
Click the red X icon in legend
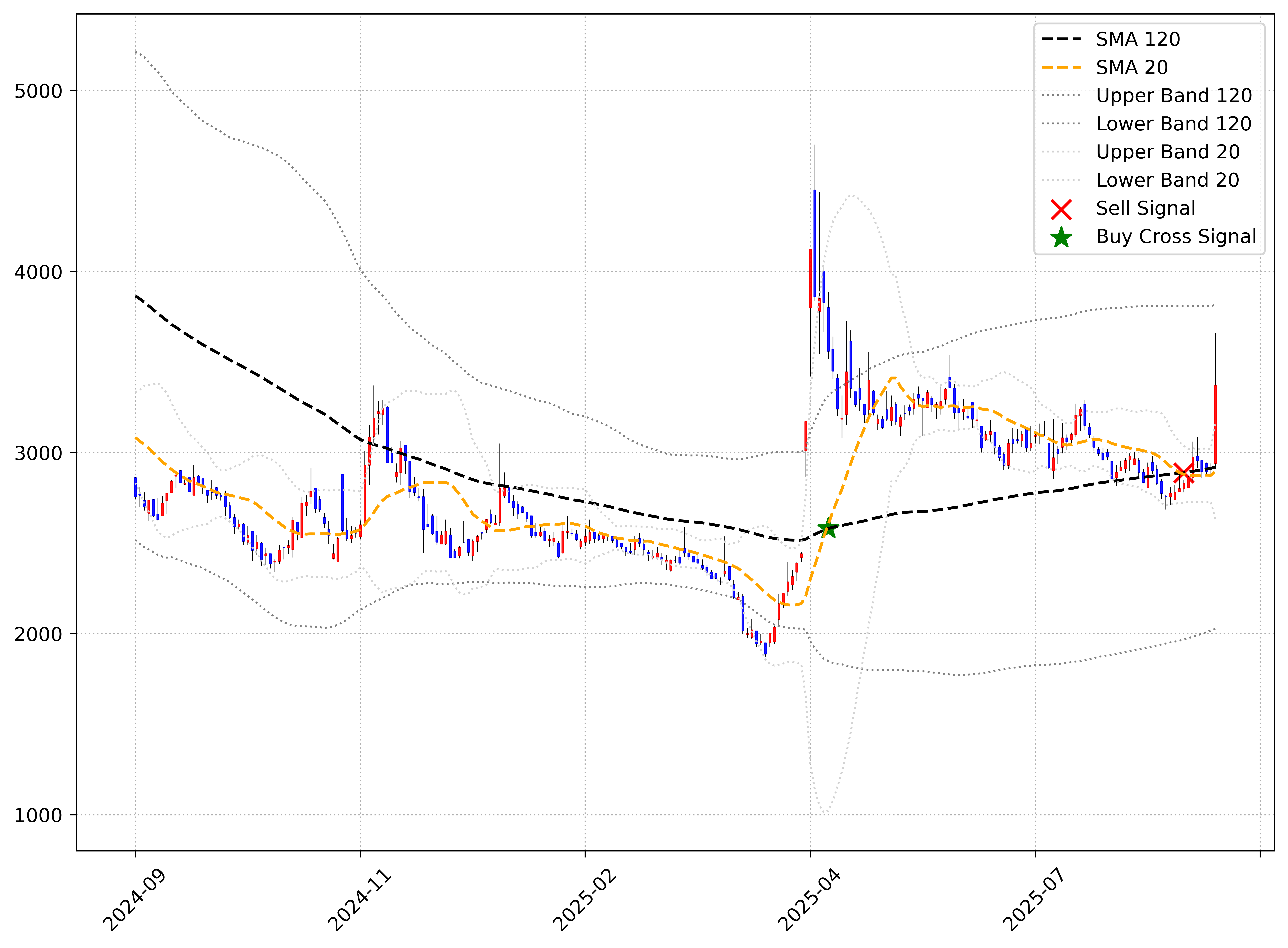1061,209
